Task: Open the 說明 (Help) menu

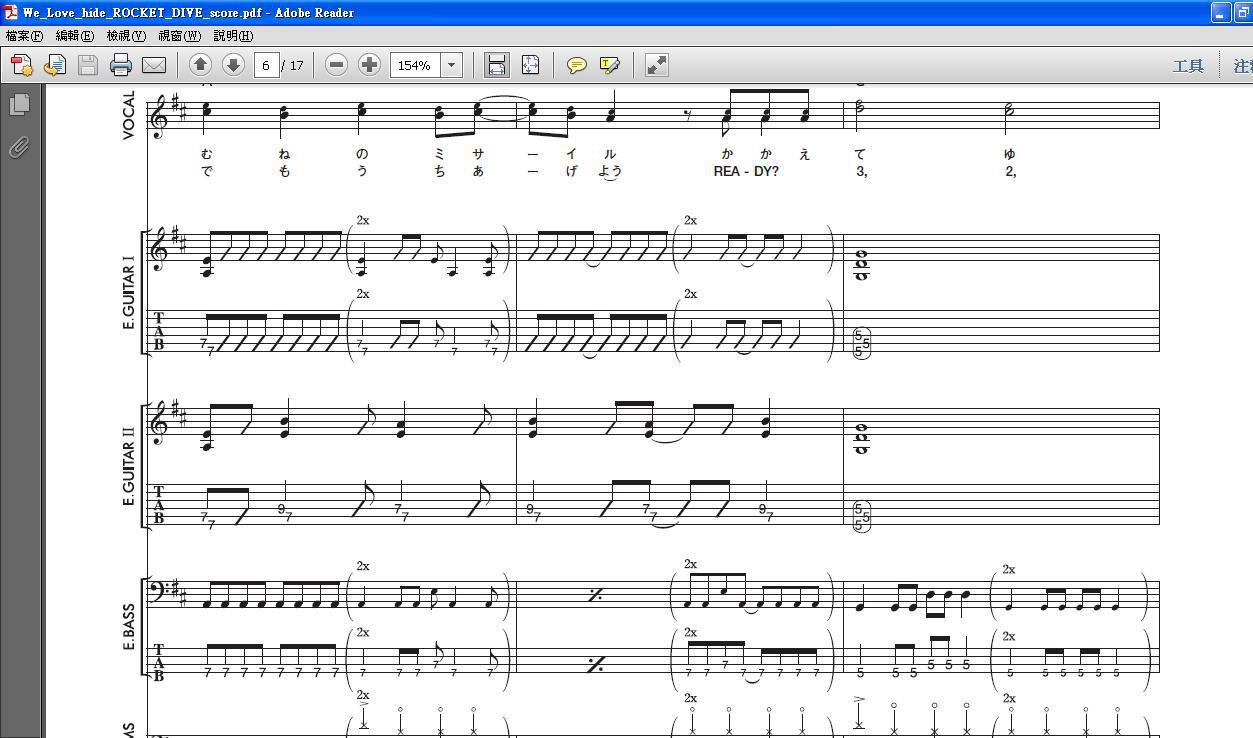Action: pyautogui.click(x=232, y=36)
